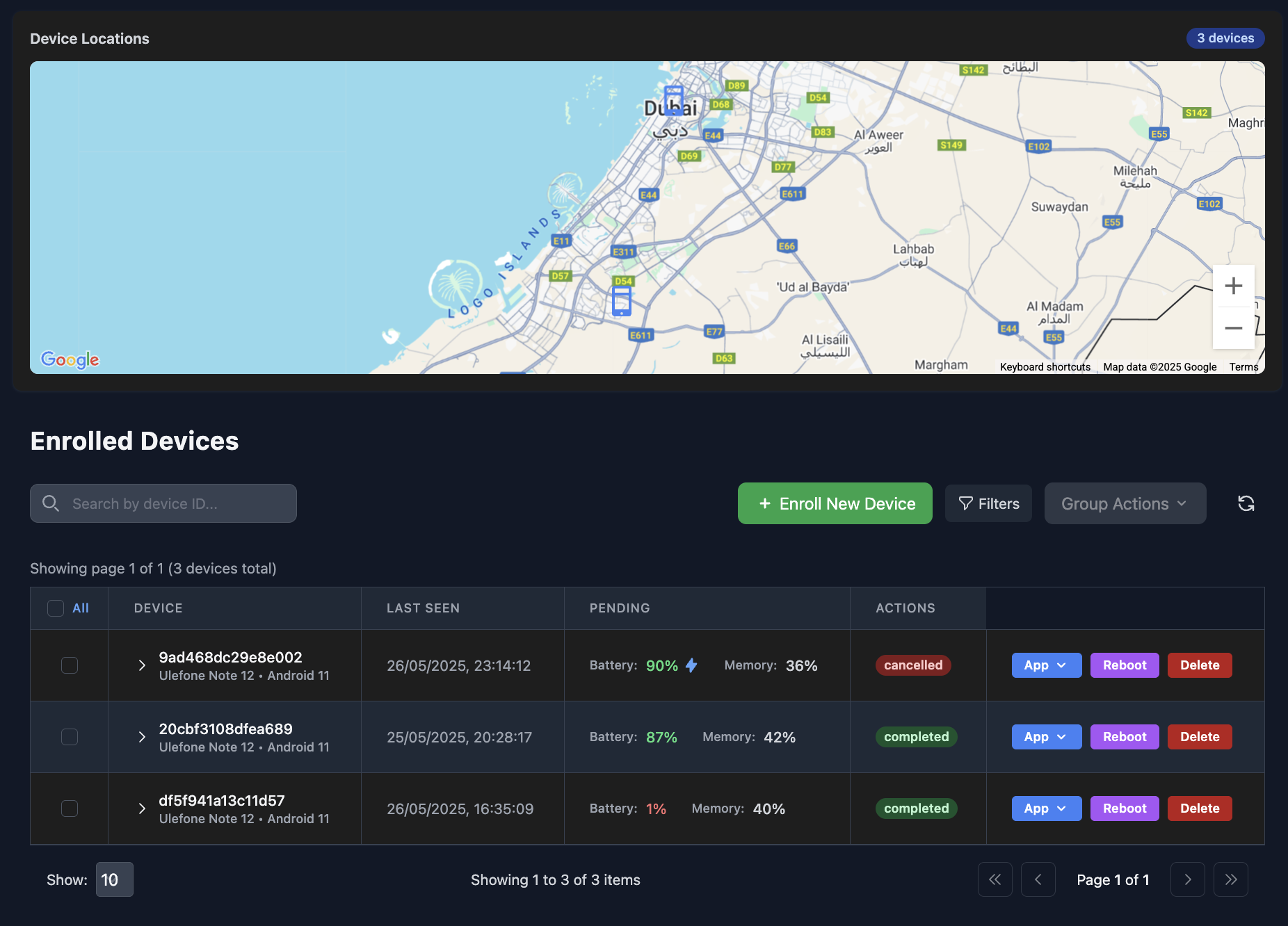This screenshot has height=926, width=1288.
Task: Delete device df5f941a13c11d57
Action: coord(1199,808)
